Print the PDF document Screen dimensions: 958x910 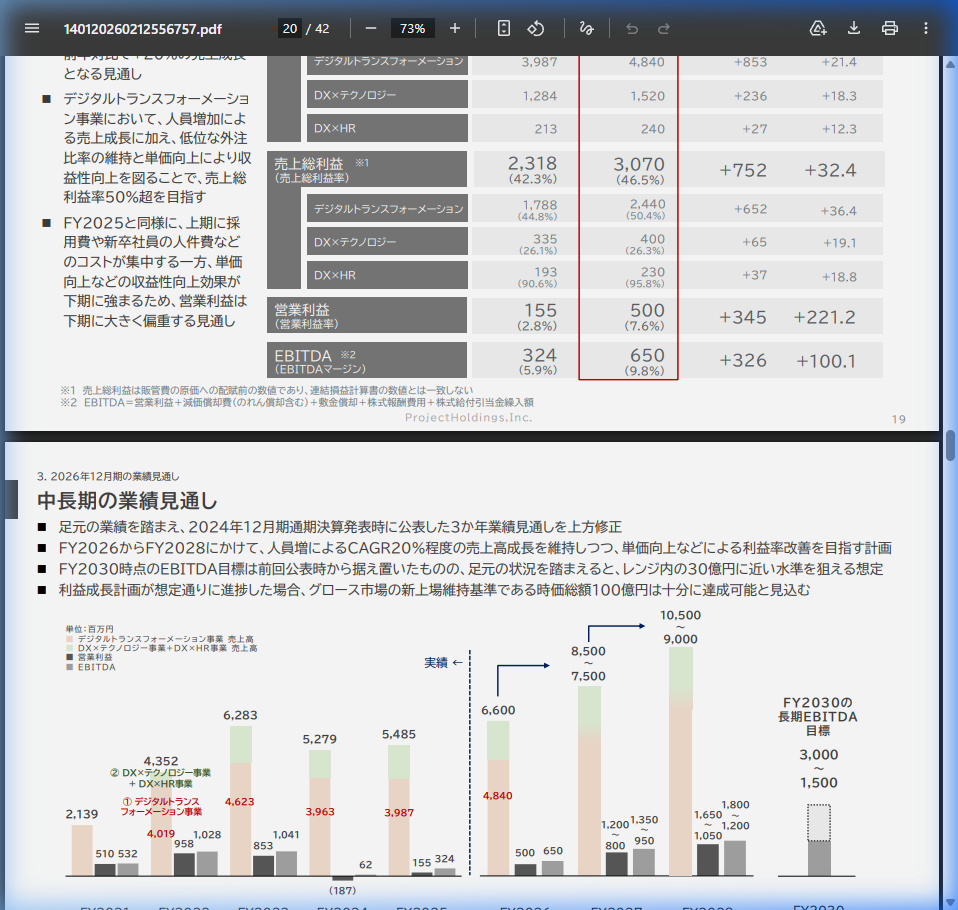coord(889,28)
